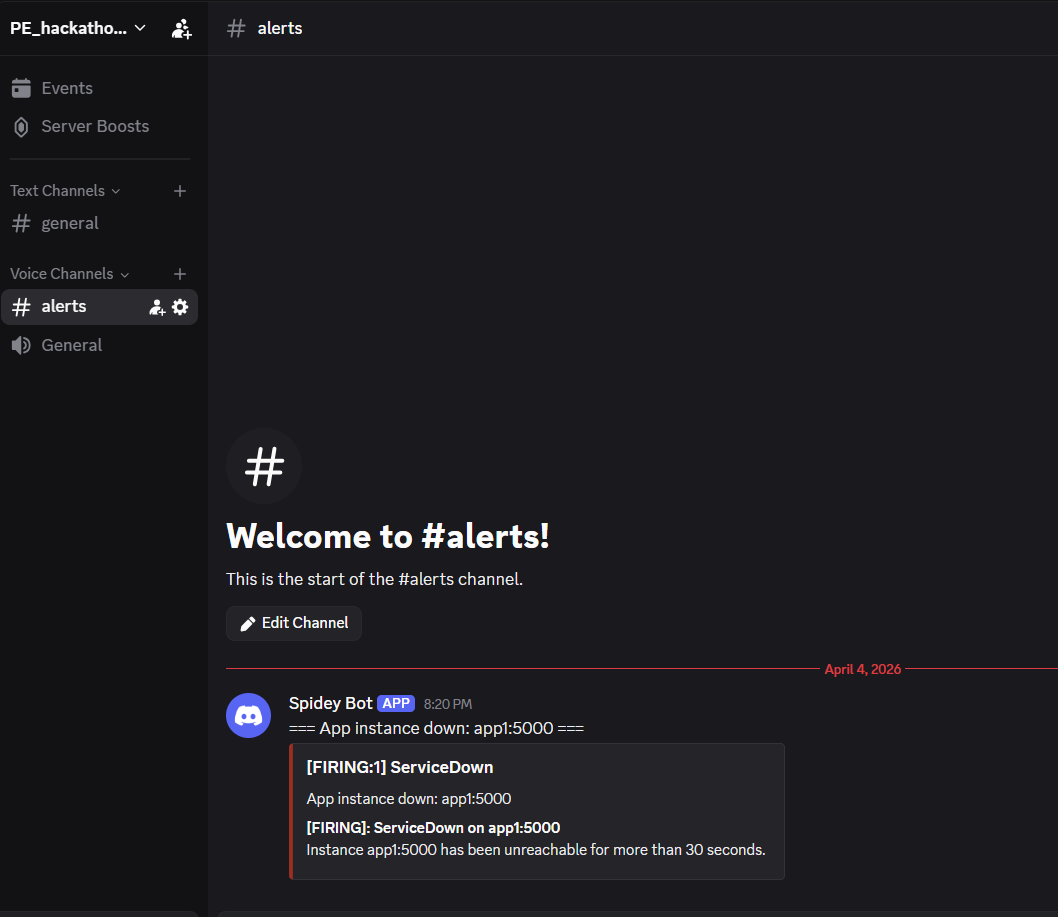Open alerts channel settings gear
The height and width of the screenshot is (917, 1058).
[x=180, y=307]
